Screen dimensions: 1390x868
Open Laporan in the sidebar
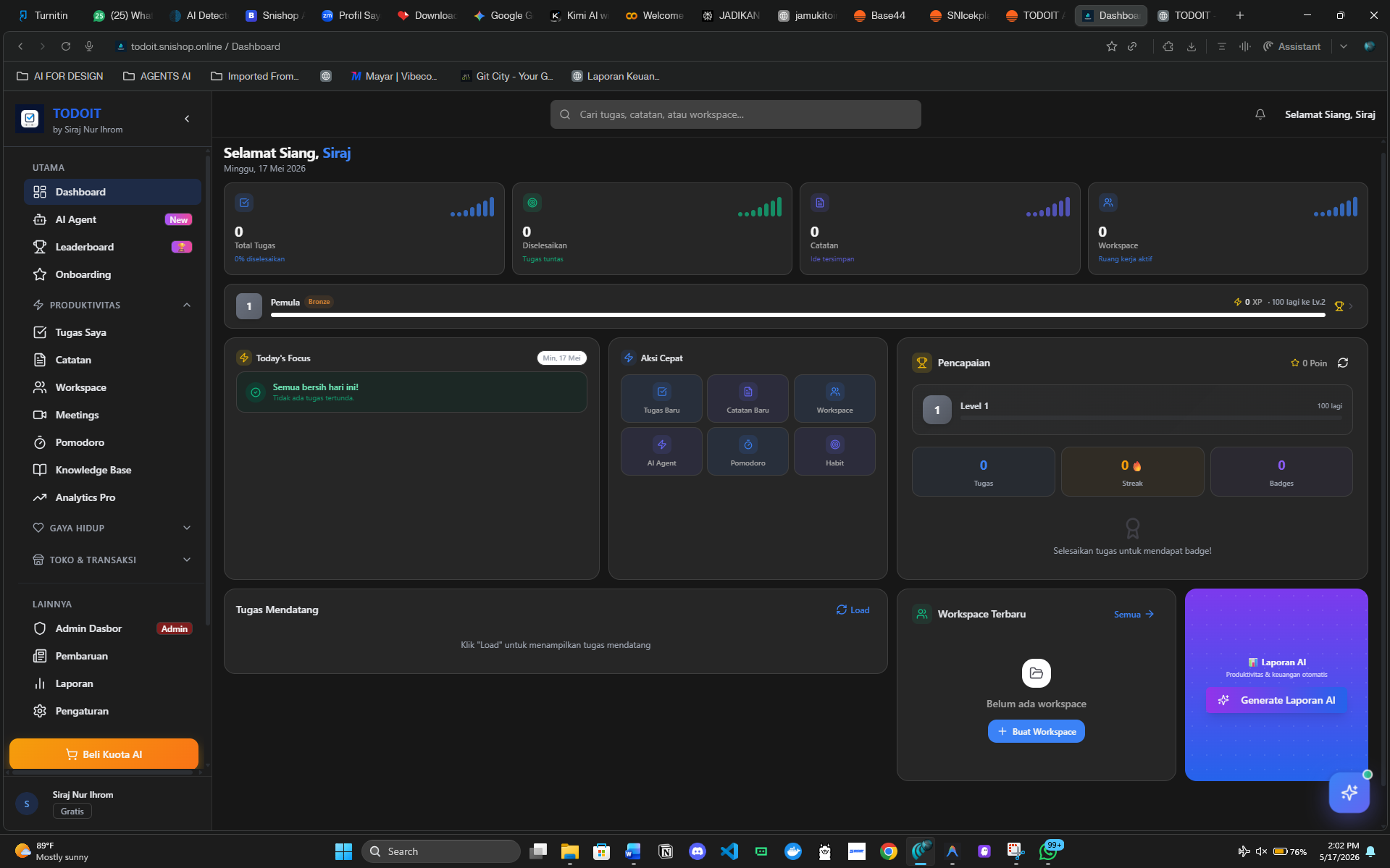pyautogui.click(x=112, y=683)
